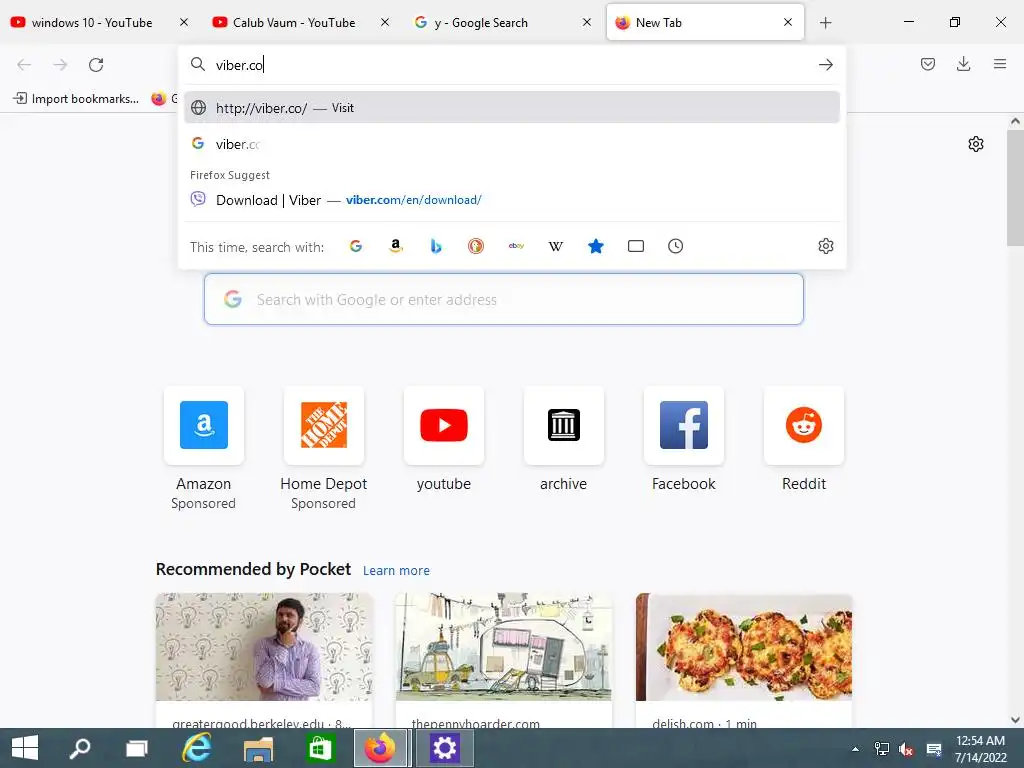
Task: Switch to the windows 10 - YouTube tab
Action: (91, 23)
